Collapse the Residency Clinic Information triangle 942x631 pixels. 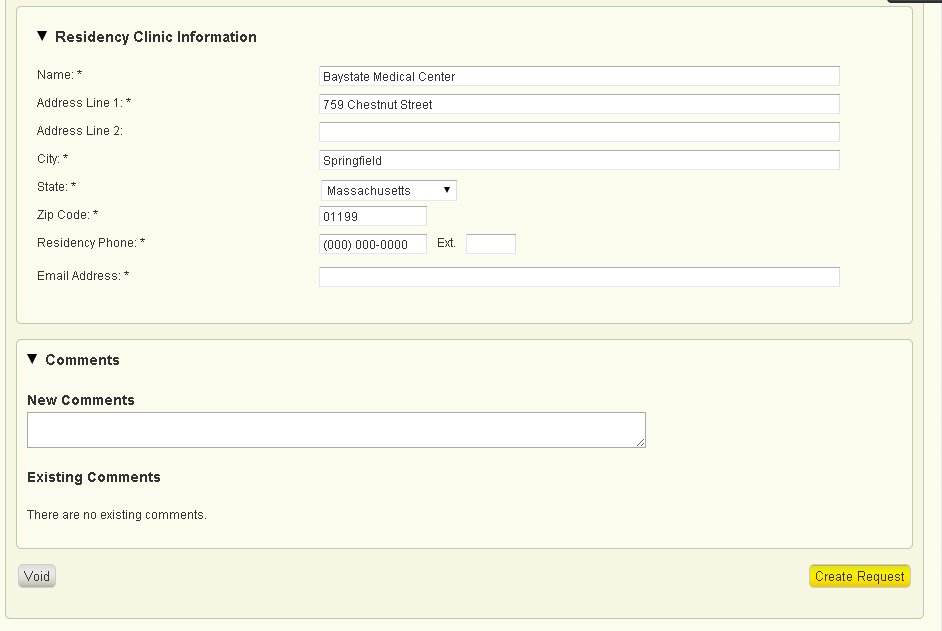pos(42,36)
